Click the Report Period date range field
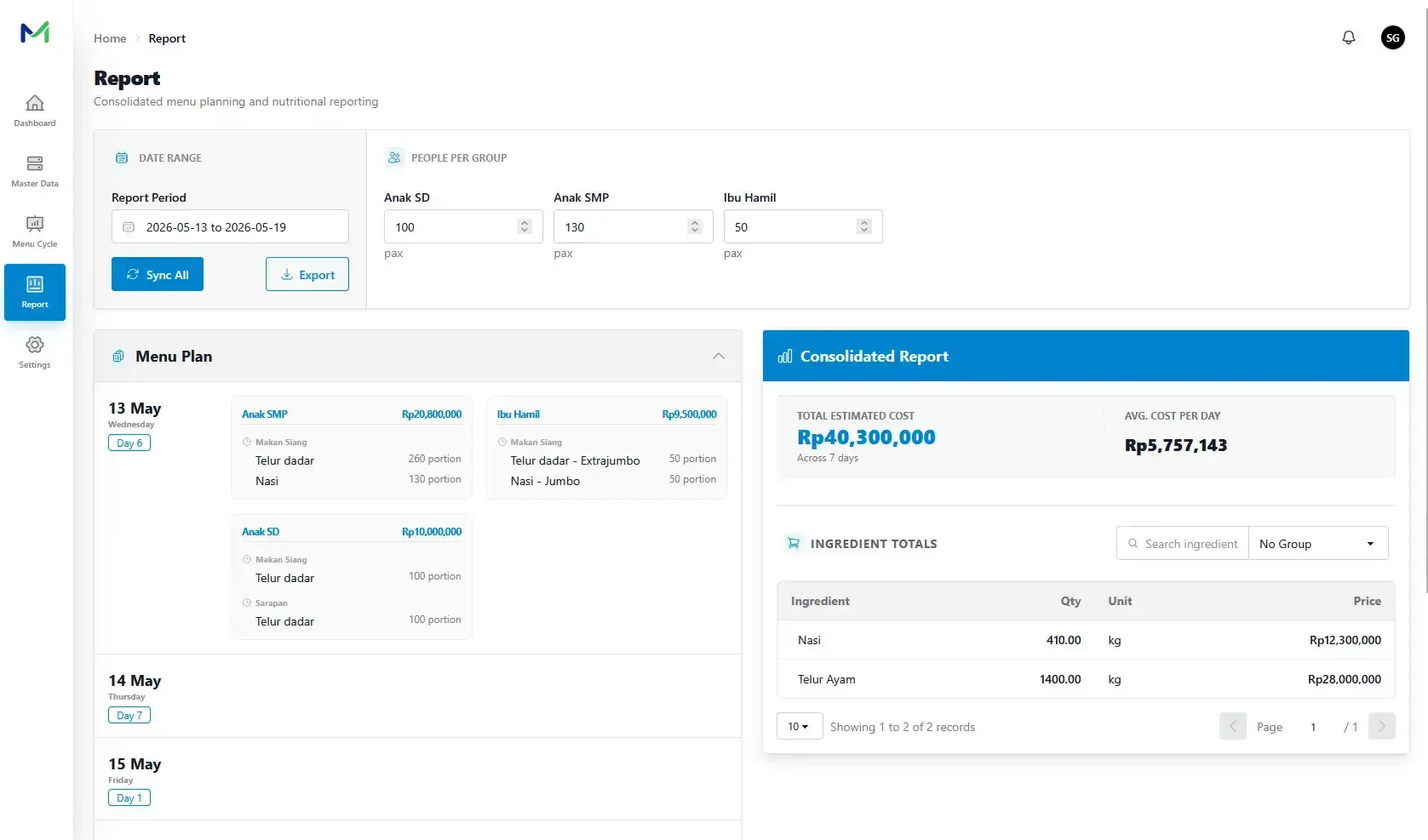 pyautogui.click(x=230, y=226)
